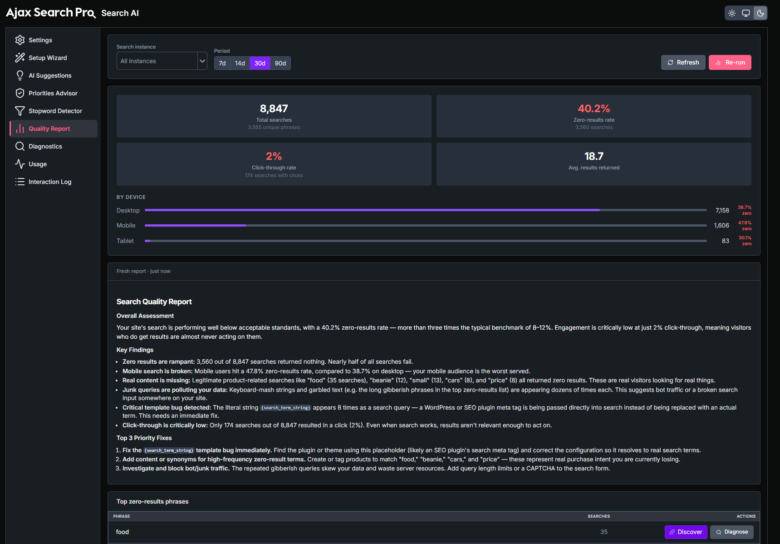This screenshot has width=780, height=544.
Task: Click the 'Overall Assessment' heading
Action: pyautogui.click(x=145, y=316)
